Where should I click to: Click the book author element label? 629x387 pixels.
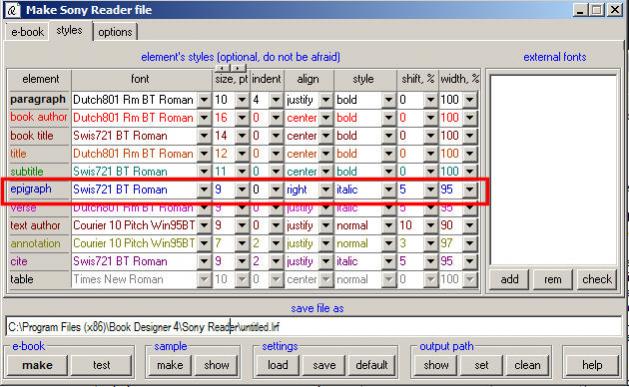pos(39,117)
